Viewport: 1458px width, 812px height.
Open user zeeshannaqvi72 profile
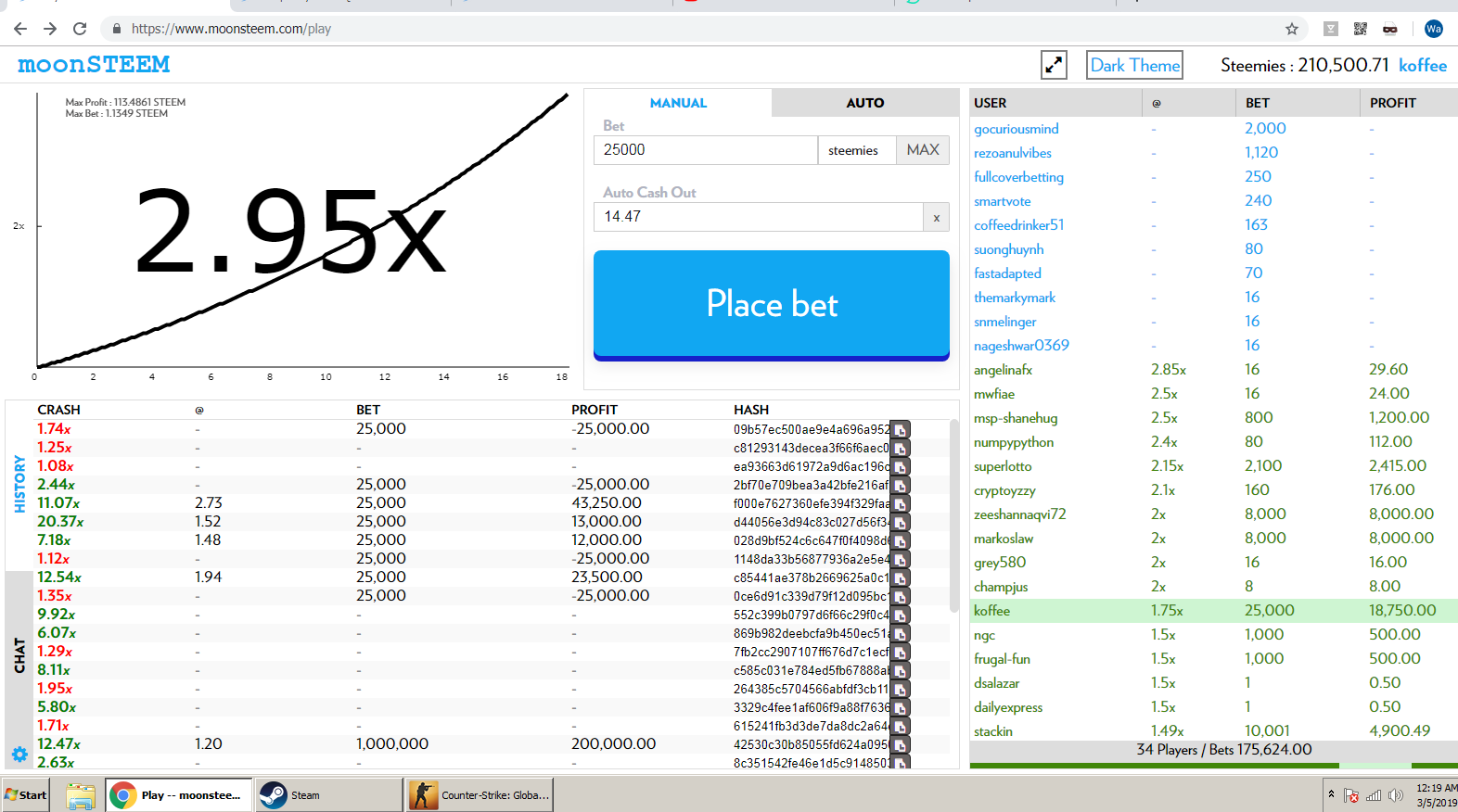coord(1020,514)
